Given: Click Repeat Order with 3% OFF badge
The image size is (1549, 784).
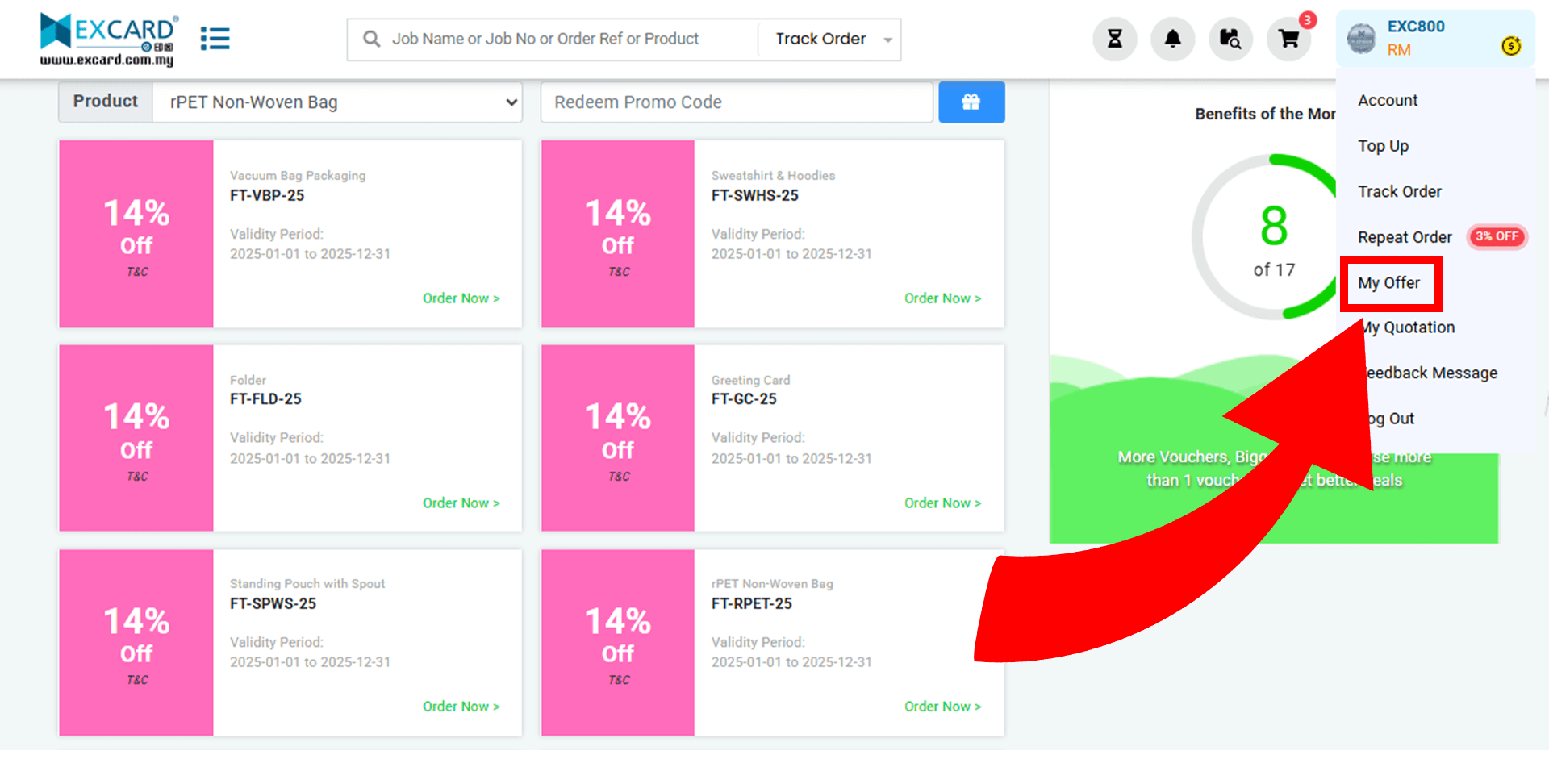Looking at the screenshot, I should click(1405, 236).
